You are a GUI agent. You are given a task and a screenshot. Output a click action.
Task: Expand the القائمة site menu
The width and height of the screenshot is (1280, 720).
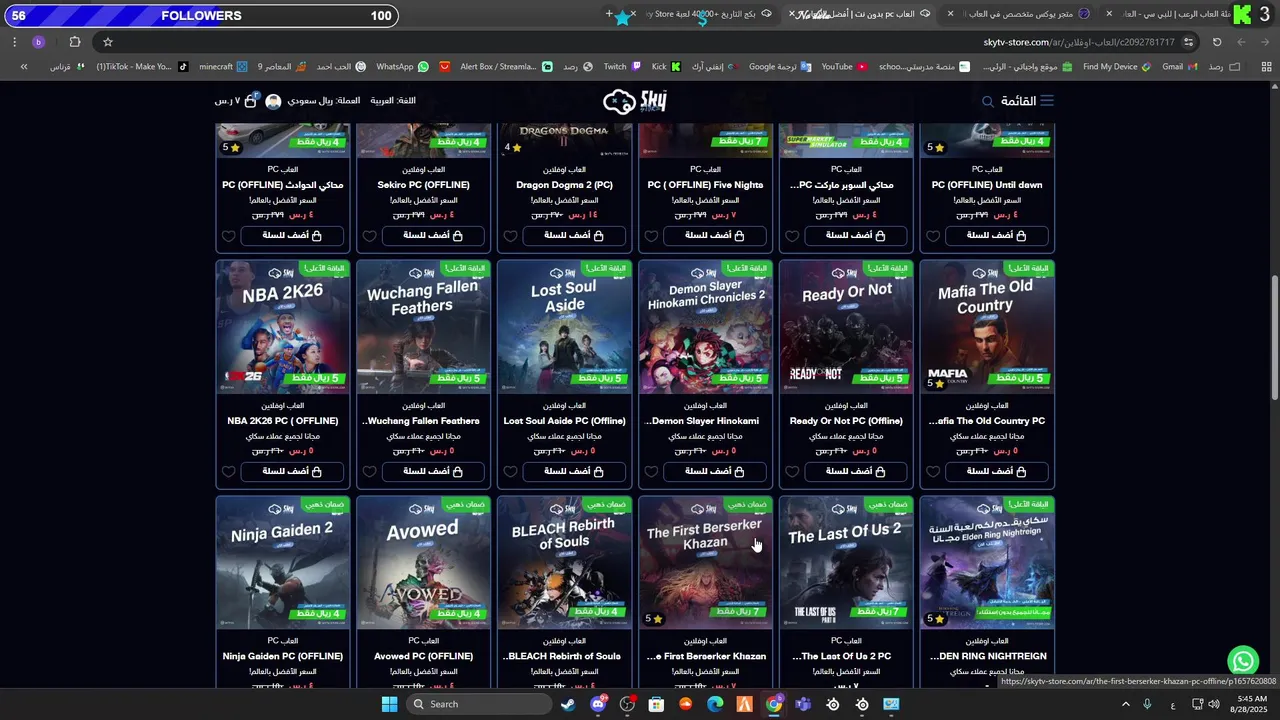tap(1027, 101)
